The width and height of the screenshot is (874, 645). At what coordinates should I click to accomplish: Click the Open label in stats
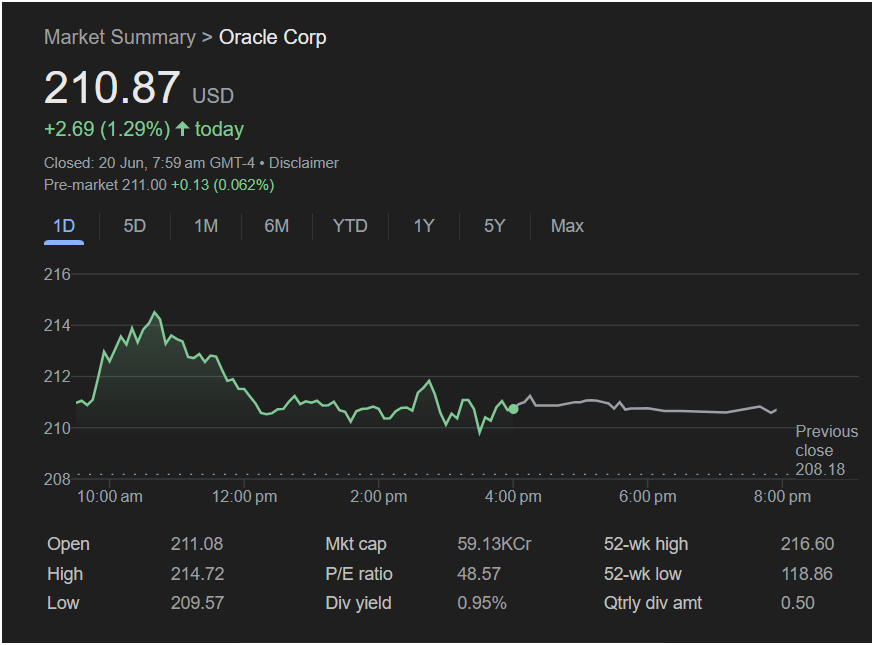[x=68, y=544]
